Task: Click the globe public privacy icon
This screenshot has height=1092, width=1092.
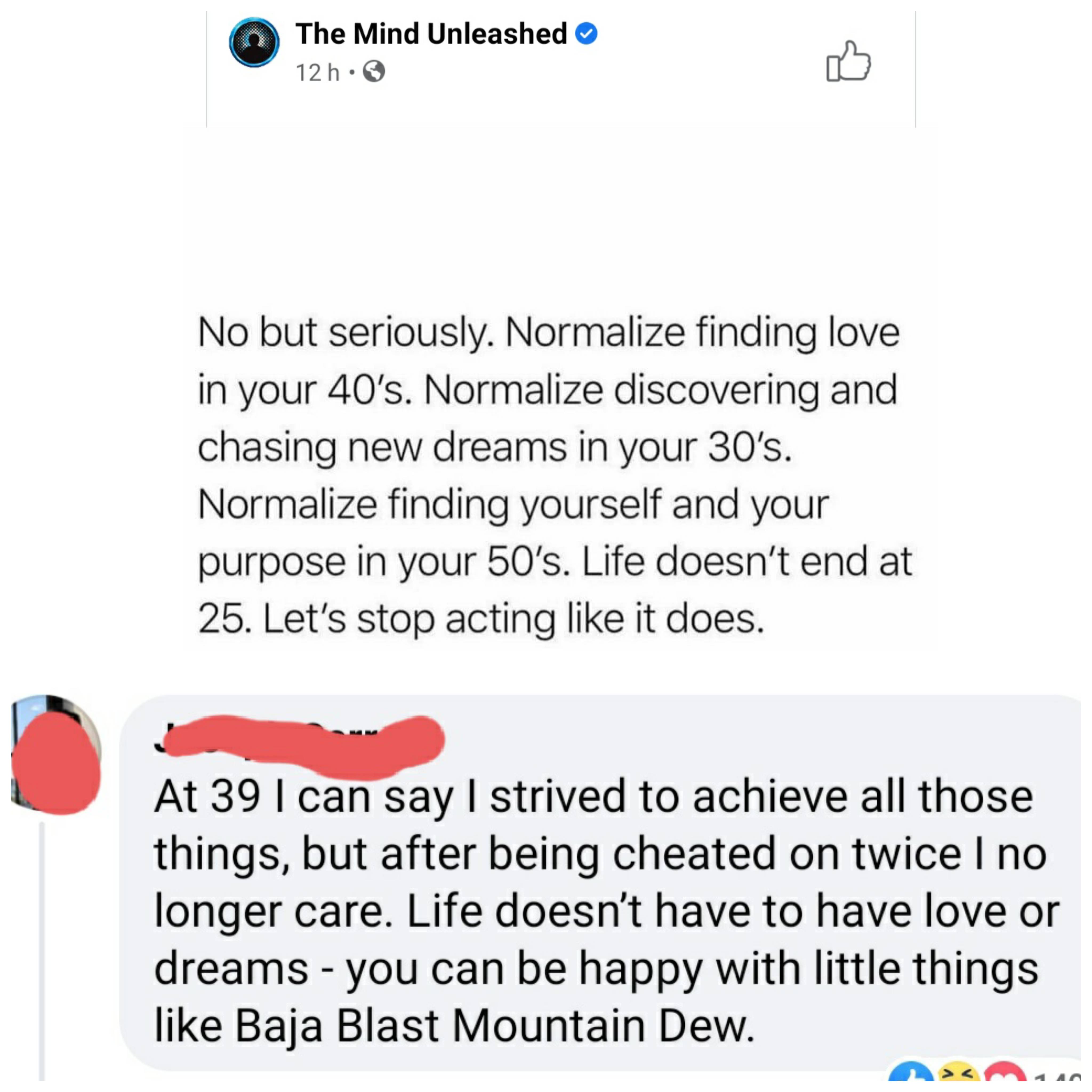Action: coord(374,72)
